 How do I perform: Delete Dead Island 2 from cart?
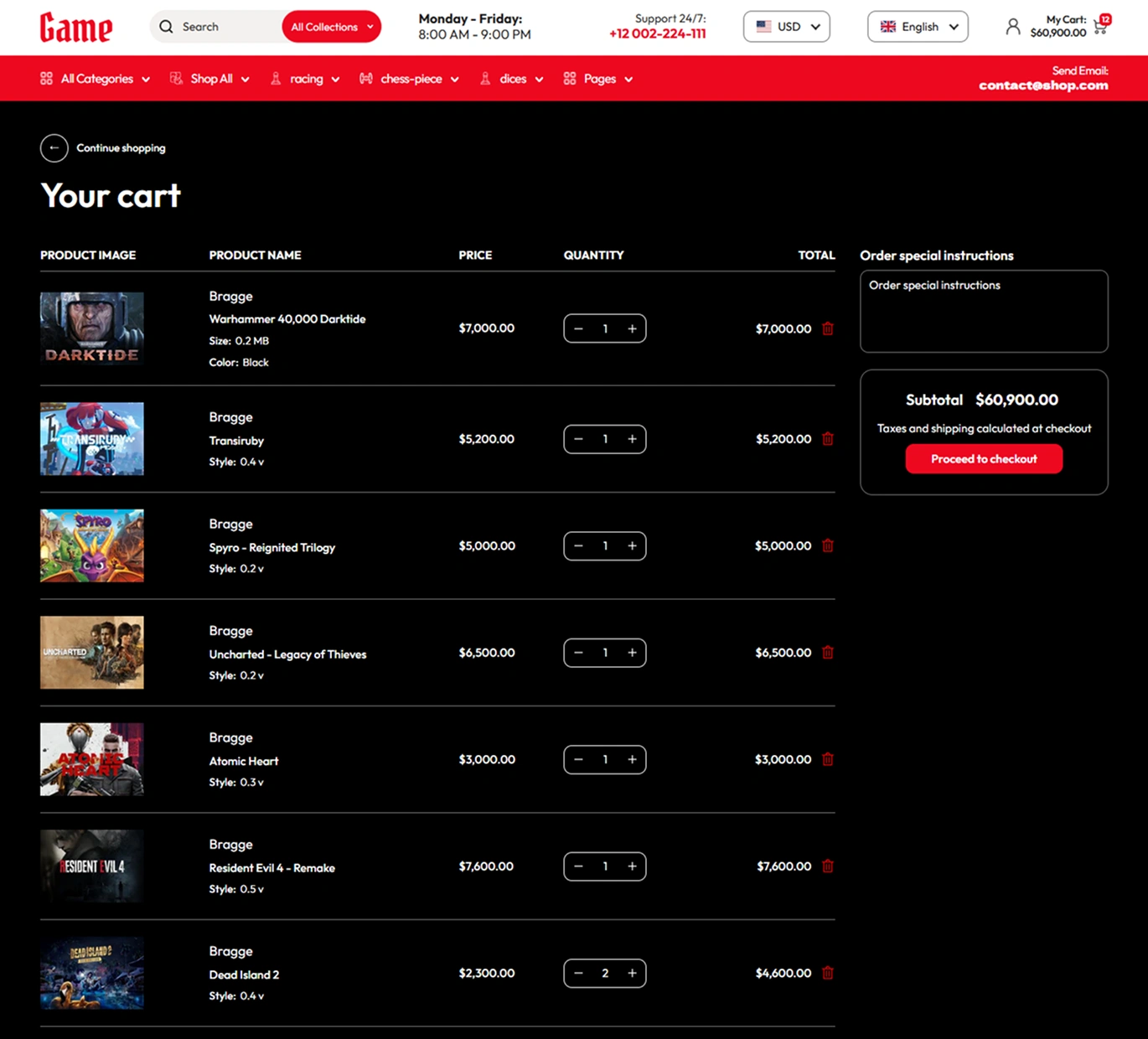click(x=828, y=973)
